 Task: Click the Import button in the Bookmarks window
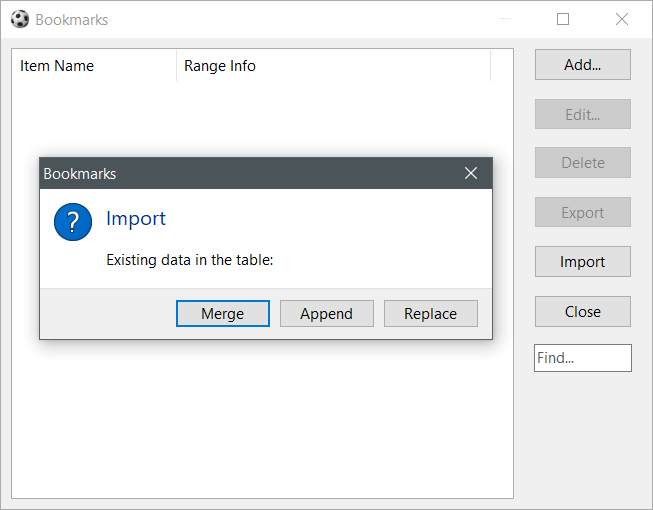pos(583,261)
